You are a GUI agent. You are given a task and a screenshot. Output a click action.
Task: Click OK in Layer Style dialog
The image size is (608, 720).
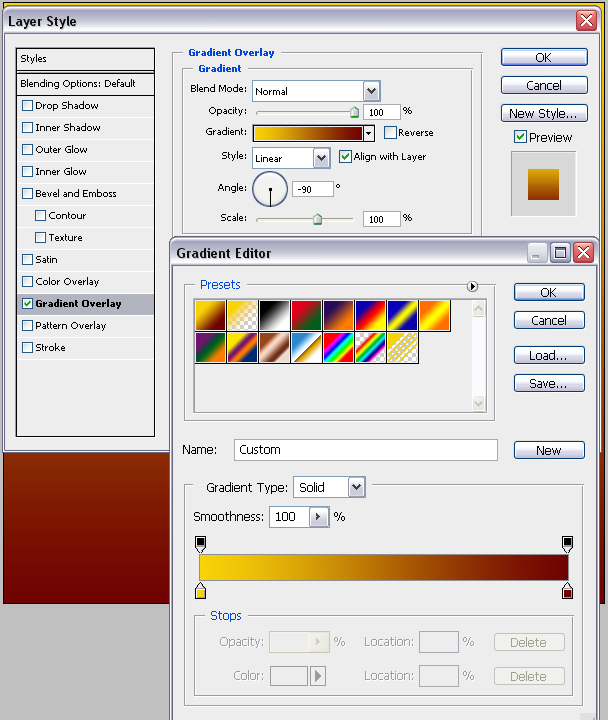[544, 57]
